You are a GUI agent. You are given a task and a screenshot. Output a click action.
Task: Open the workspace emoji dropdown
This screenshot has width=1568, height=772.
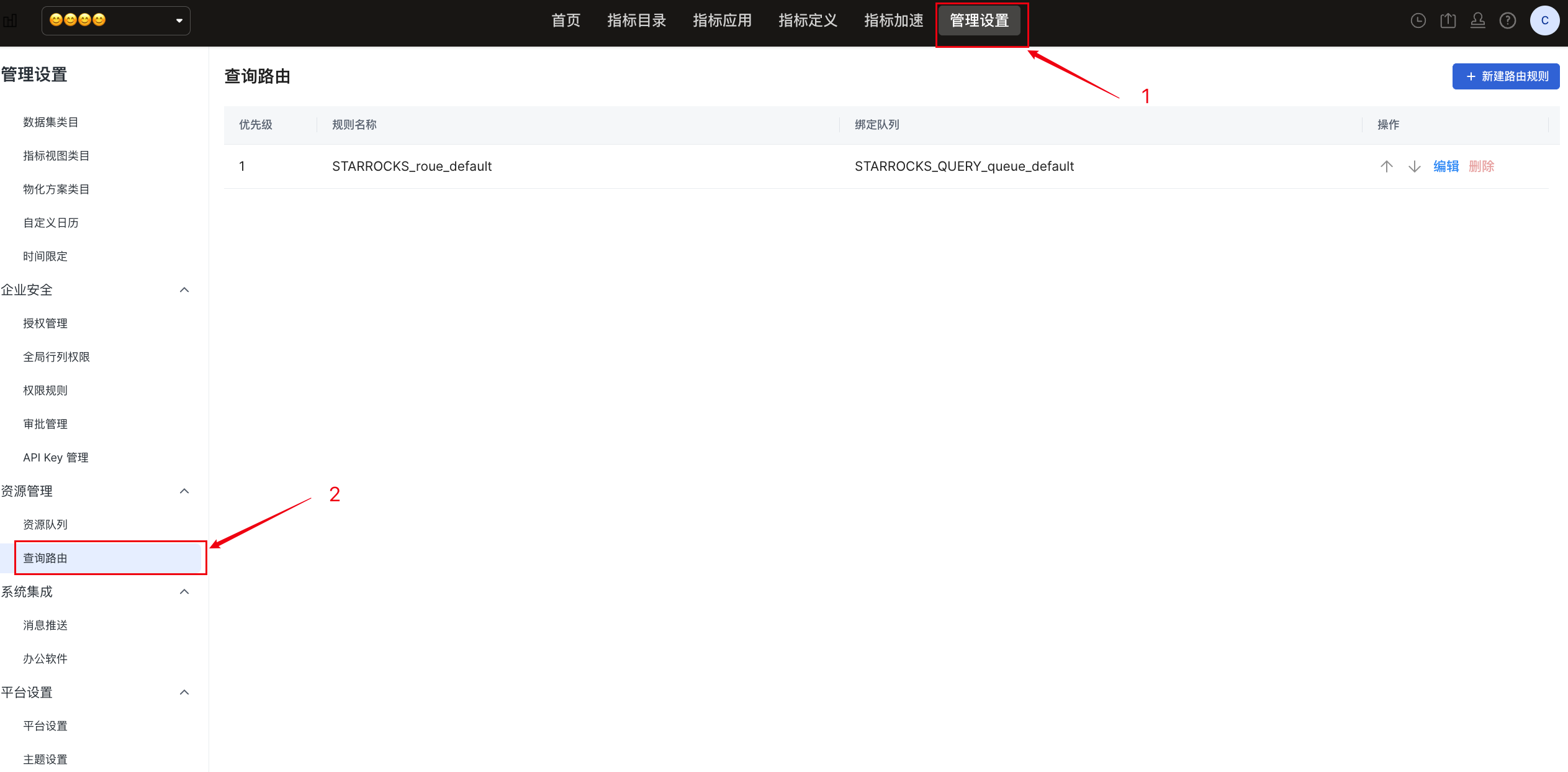pos(116,20)
